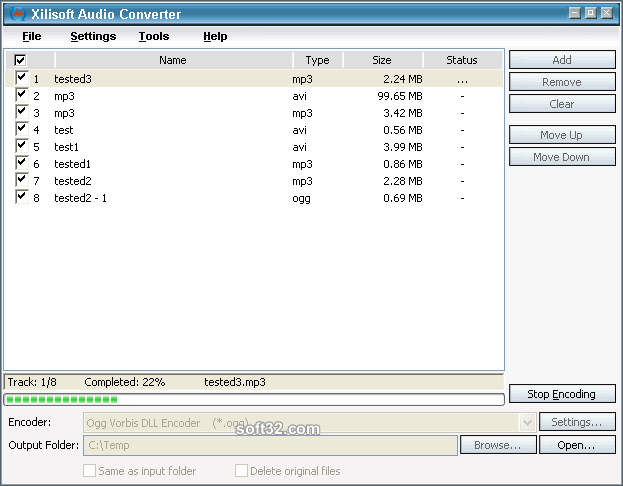The width and height of the screenshot is (623, 486).
Task: Click the 0.86 MB size value
Action: pos(402,164)
